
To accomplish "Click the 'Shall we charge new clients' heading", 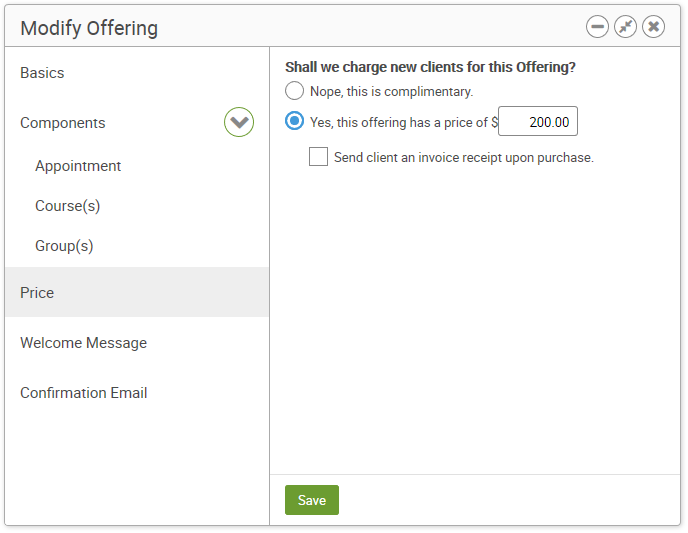I will click(x=430, y=67).
